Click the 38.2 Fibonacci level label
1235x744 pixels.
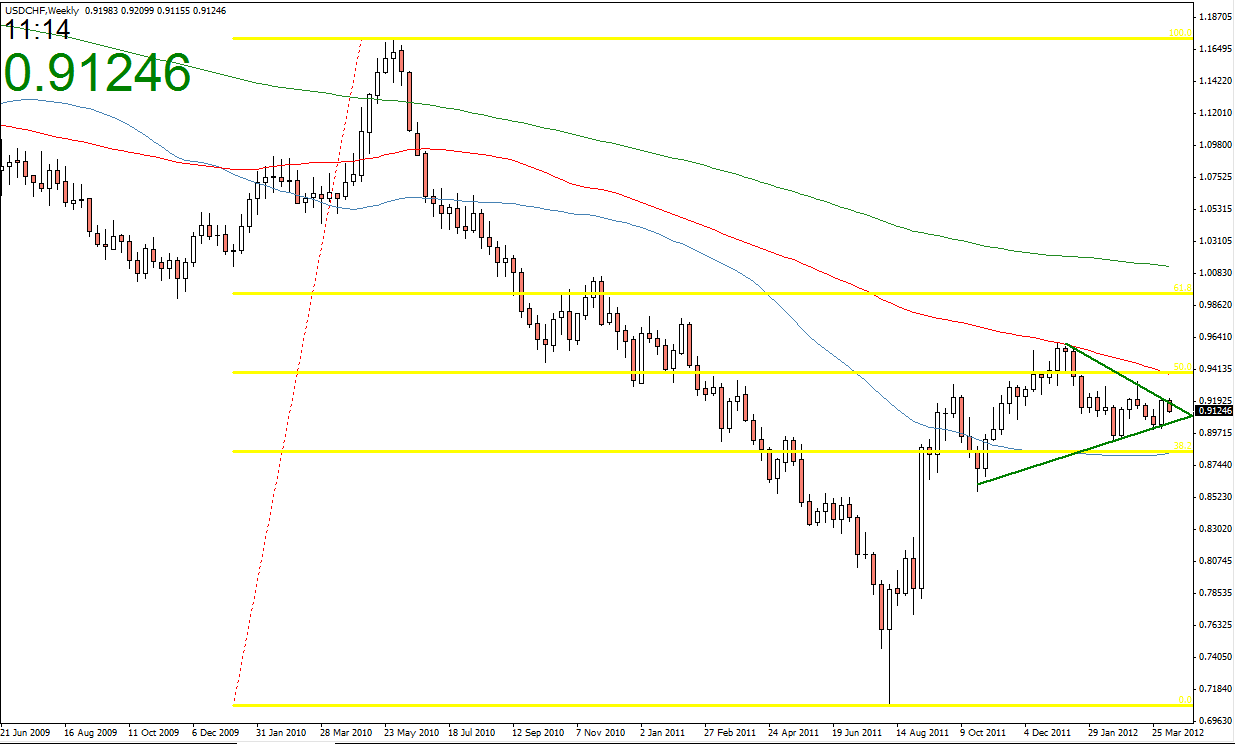pyautogui.click(x=1181, y=446)
